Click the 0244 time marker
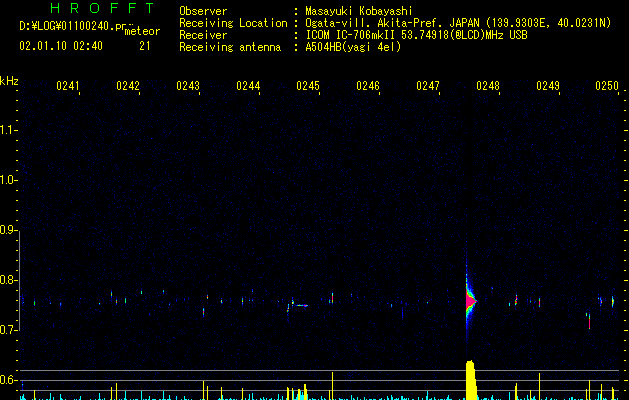Image resolution: width=629 pixels, height=400 pixels. 248,86
